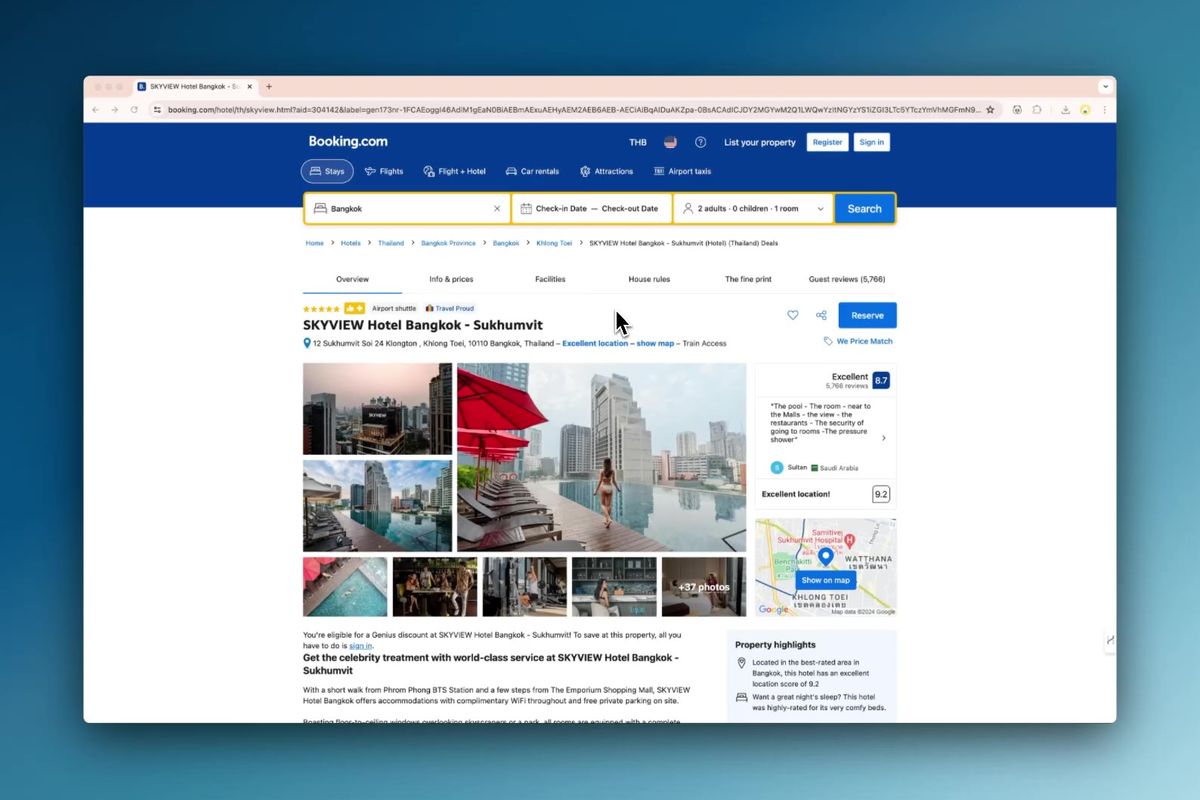The height and width of the screenshot is (800, 1200).
Task: Select the Flights tab
Action: pos(384,171)
